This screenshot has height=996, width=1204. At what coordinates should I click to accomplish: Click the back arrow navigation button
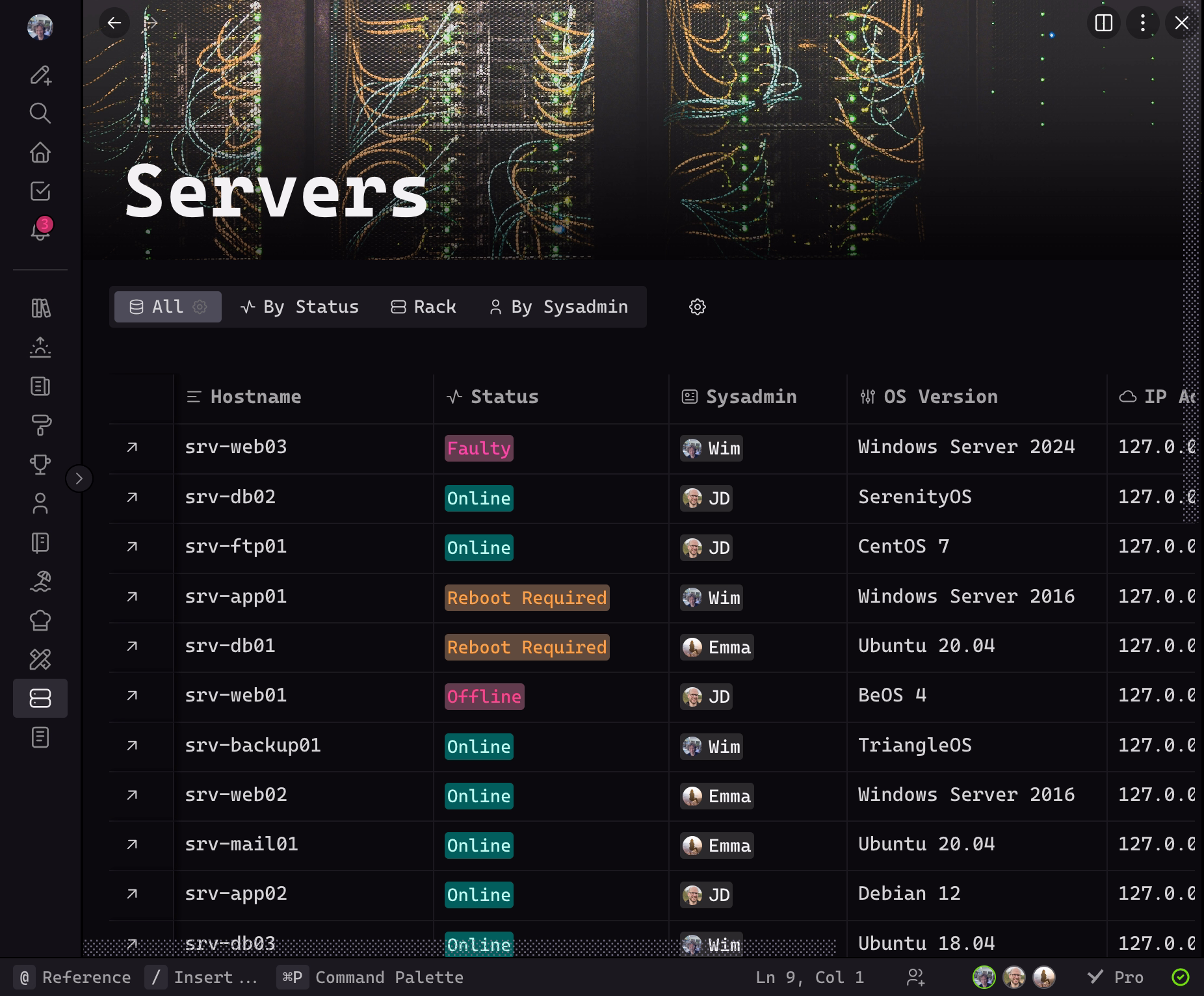114,23
